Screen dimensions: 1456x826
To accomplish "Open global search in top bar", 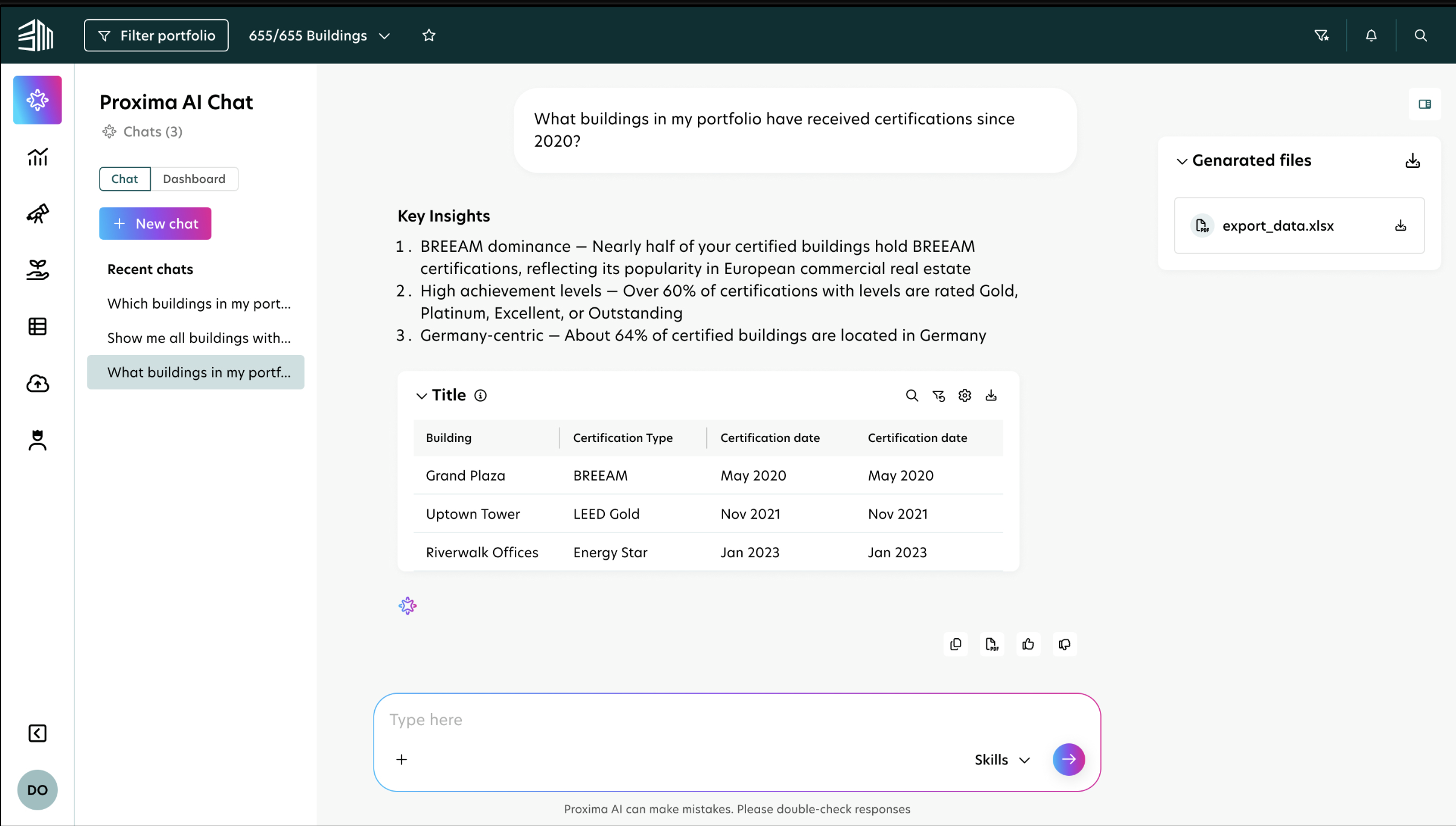I will [1420, 35].
